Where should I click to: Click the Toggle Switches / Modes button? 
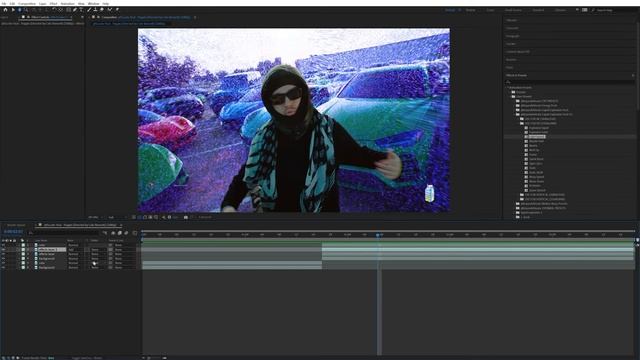coord(87,358)
